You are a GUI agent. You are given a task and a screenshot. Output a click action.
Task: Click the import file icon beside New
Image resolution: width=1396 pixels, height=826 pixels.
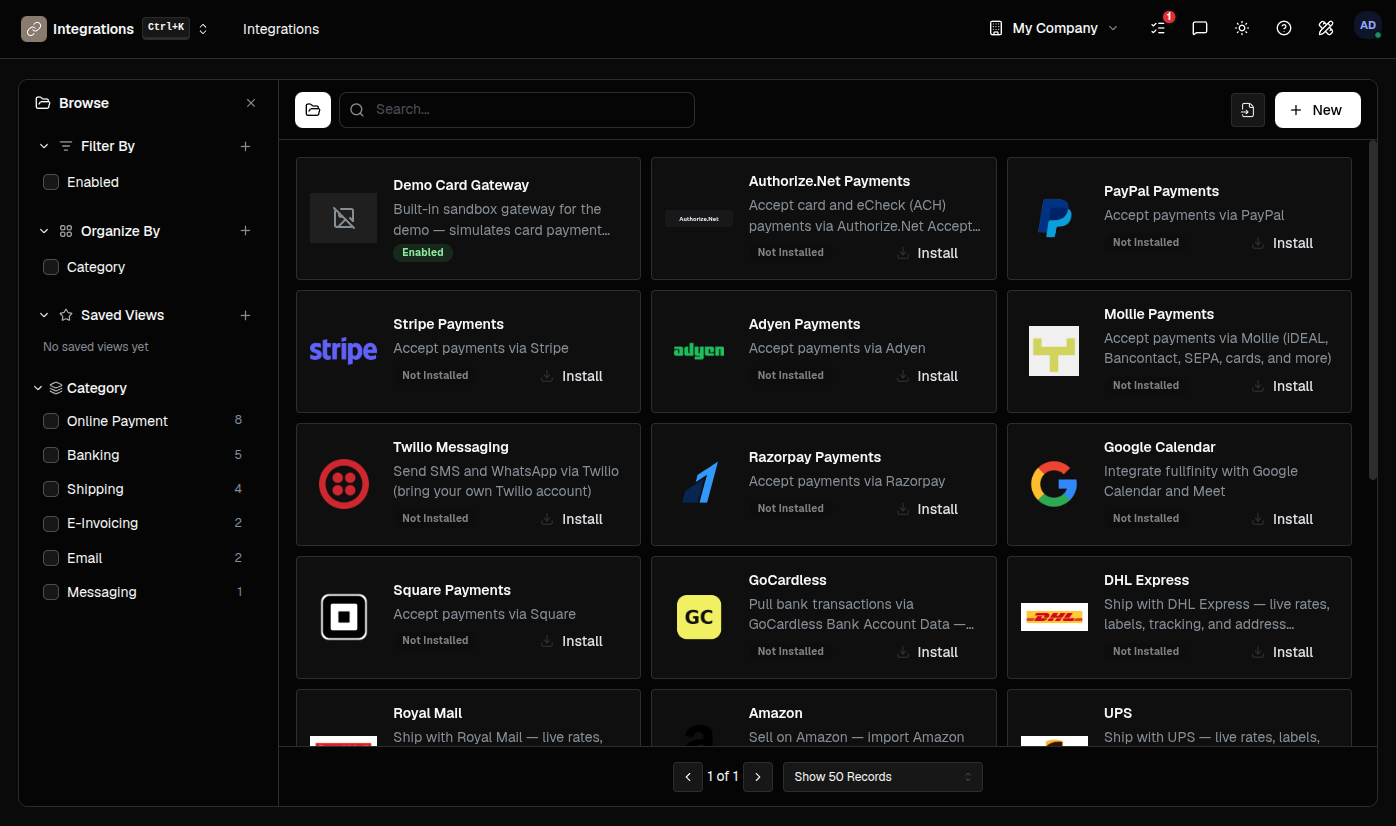1248,110
